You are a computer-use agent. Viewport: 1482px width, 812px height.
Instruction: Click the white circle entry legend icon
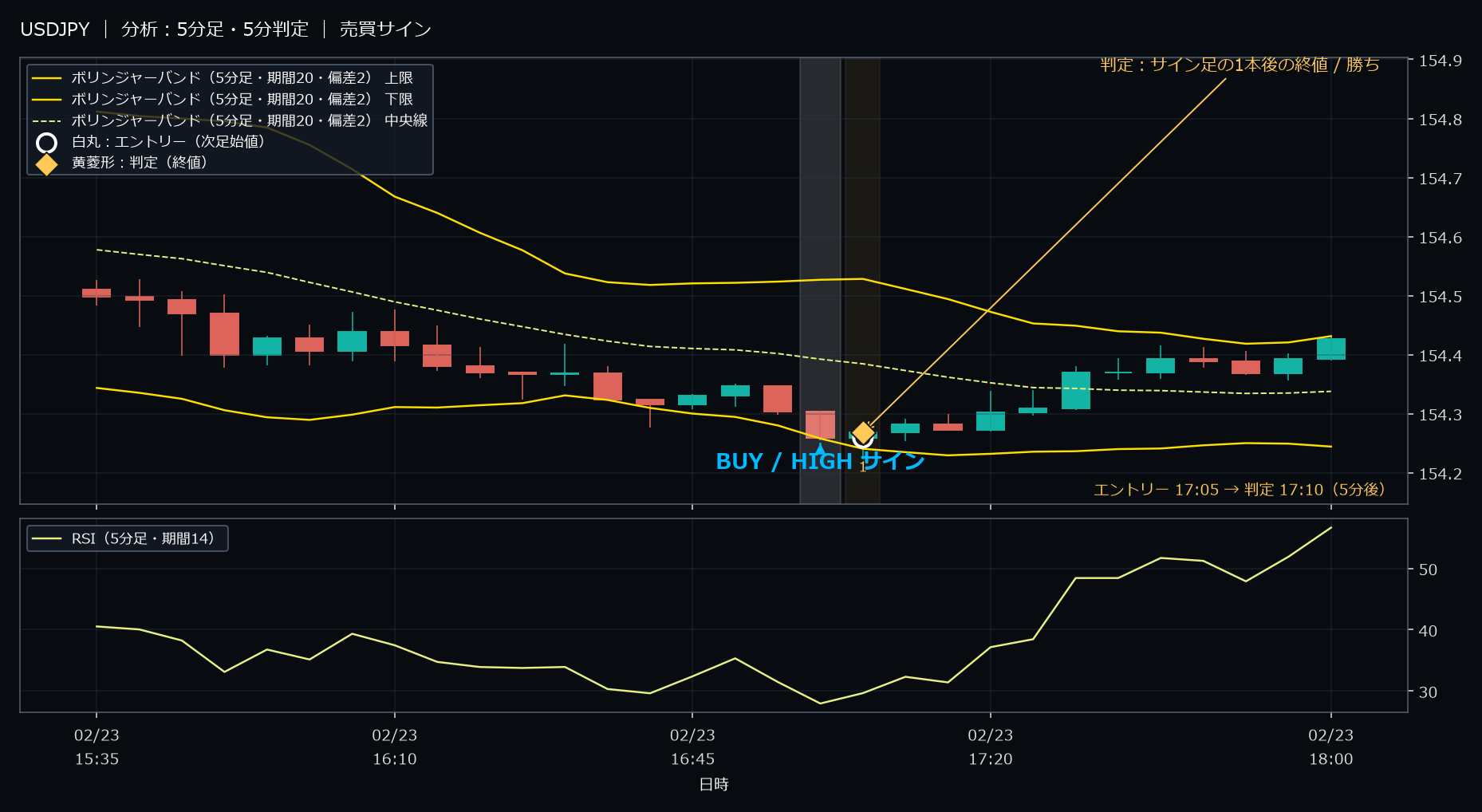pos(47,143)
